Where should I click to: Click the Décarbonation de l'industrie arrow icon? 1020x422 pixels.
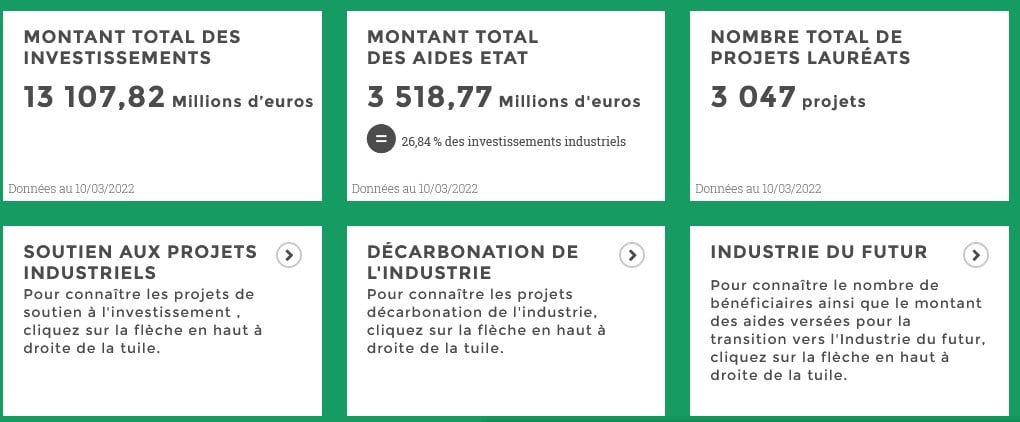[x=632, y=255]
